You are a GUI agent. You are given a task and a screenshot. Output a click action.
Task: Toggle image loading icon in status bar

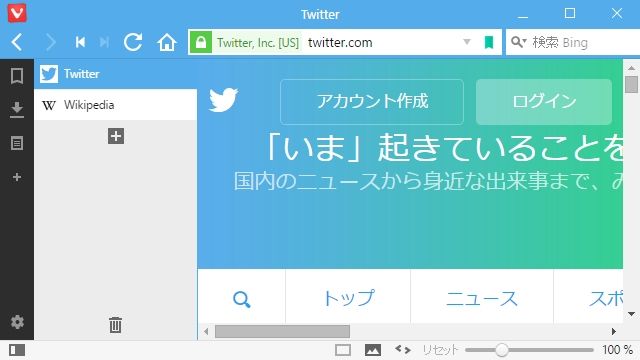click(x=373, y=350)
